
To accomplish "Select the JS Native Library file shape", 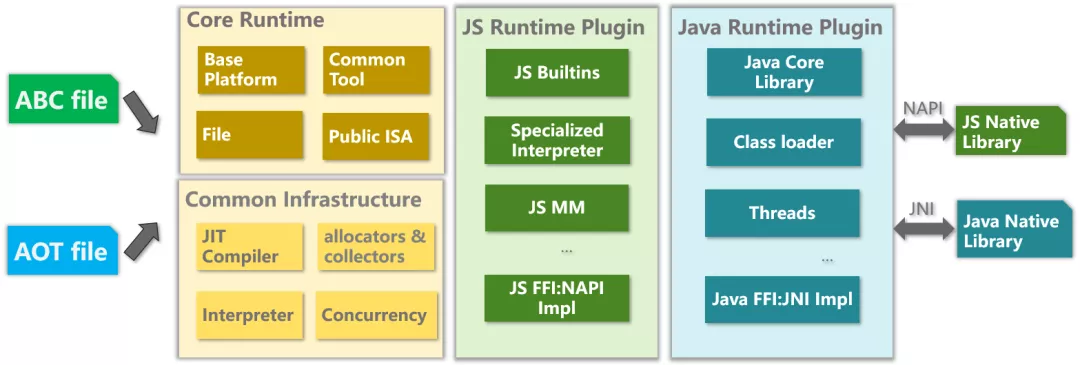I will coord(1011,131).
